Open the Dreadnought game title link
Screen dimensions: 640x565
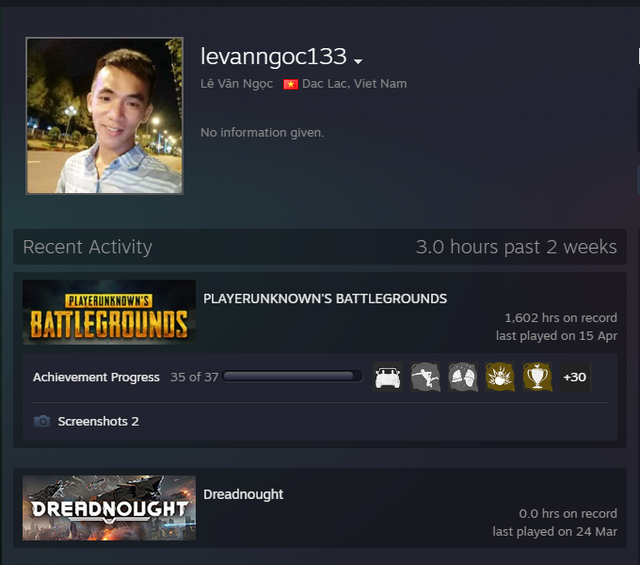click(243, 494)
